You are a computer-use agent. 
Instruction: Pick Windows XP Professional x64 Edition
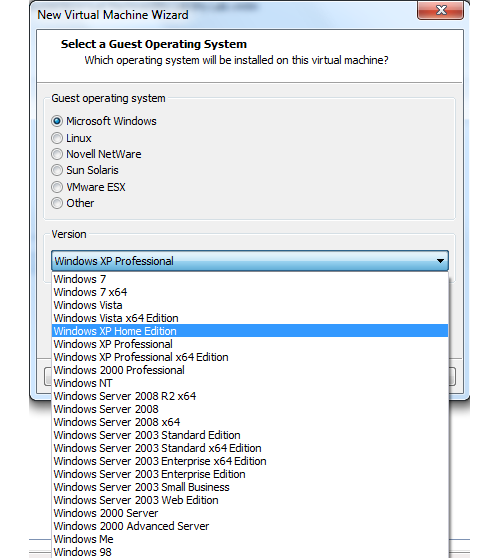250,357
